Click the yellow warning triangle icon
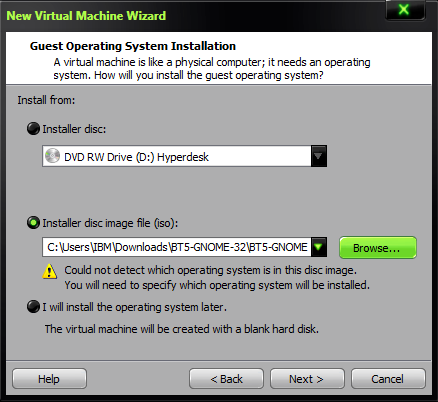Image resolution: width=438 pixels, height=402 pixels. pos(50,271)
